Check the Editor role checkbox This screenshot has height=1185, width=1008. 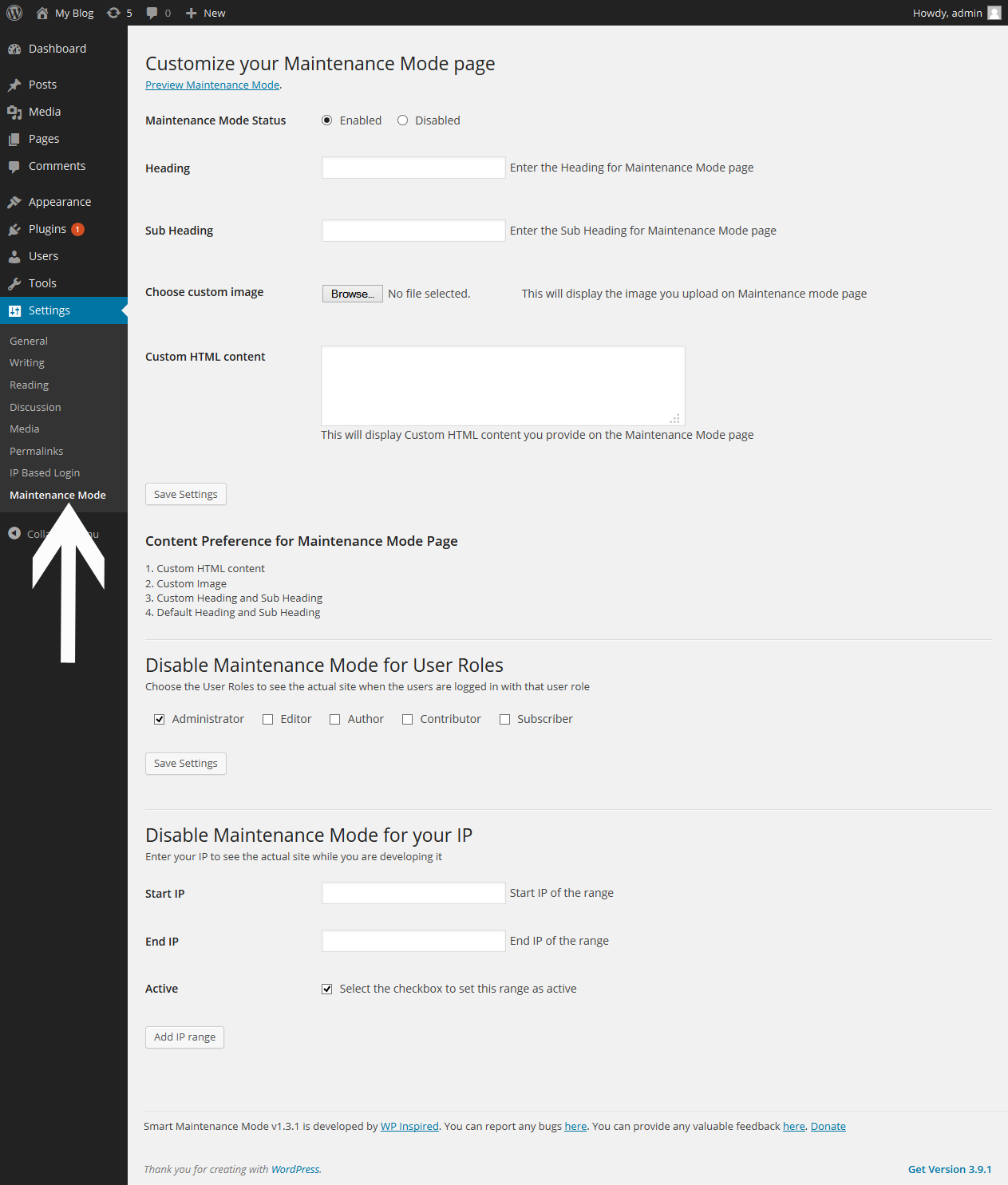267,719
